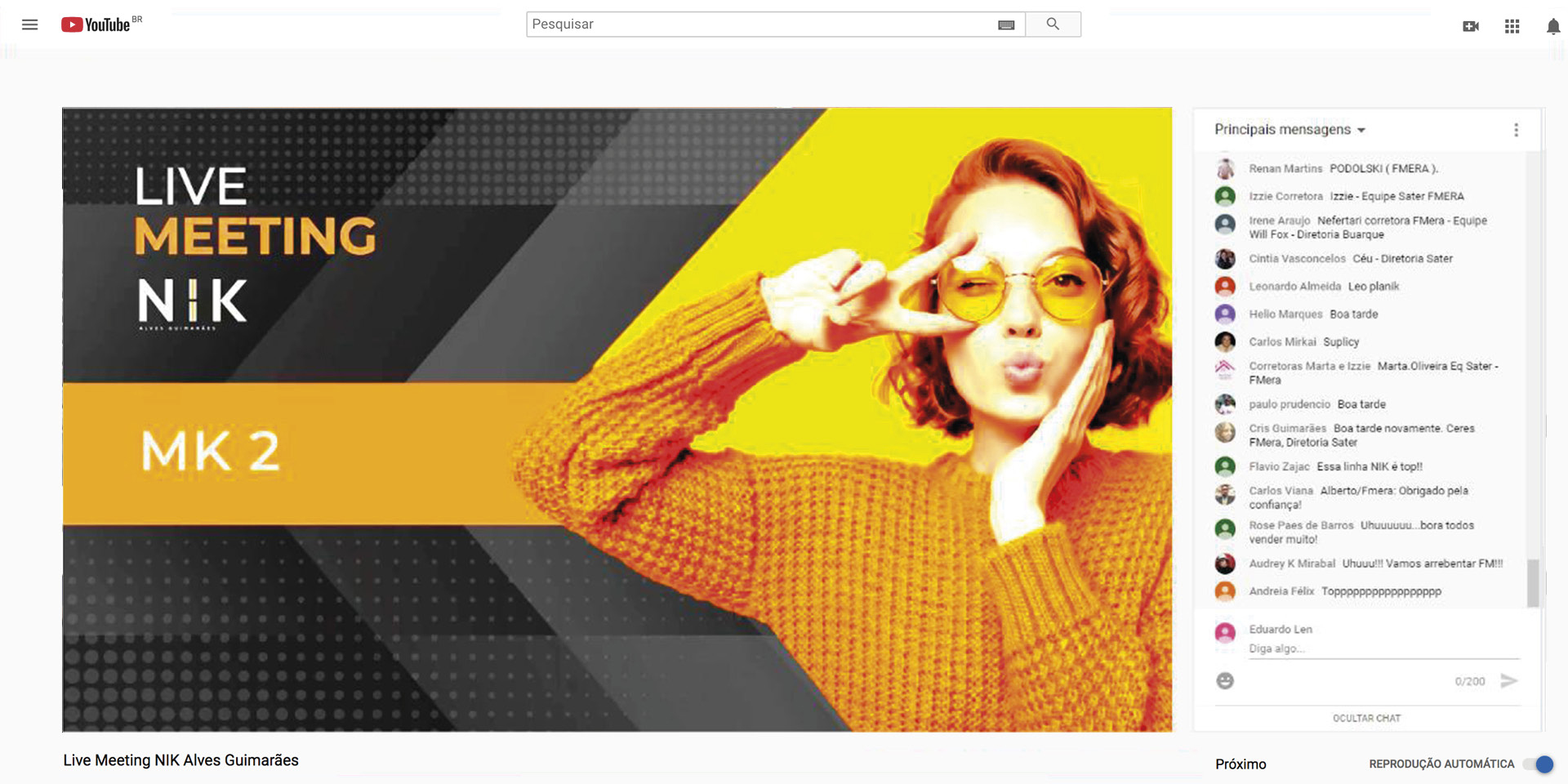Click the send message arrow

click(x=1509, y=680)
